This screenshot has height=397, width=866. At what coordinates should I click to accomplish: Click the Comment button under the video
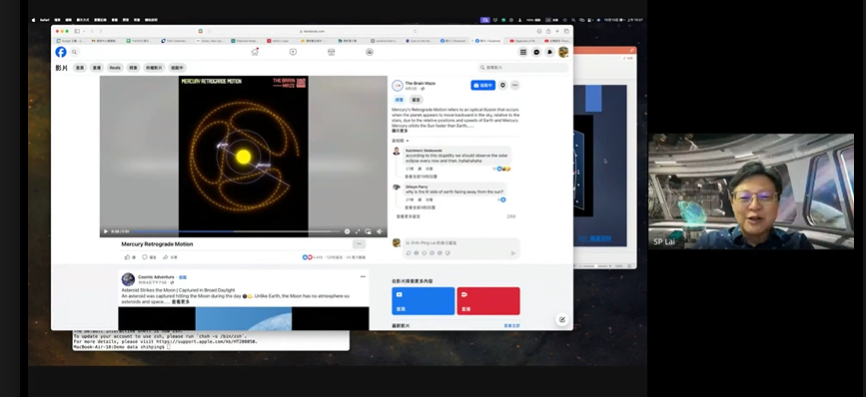click(x=149, y=257)
